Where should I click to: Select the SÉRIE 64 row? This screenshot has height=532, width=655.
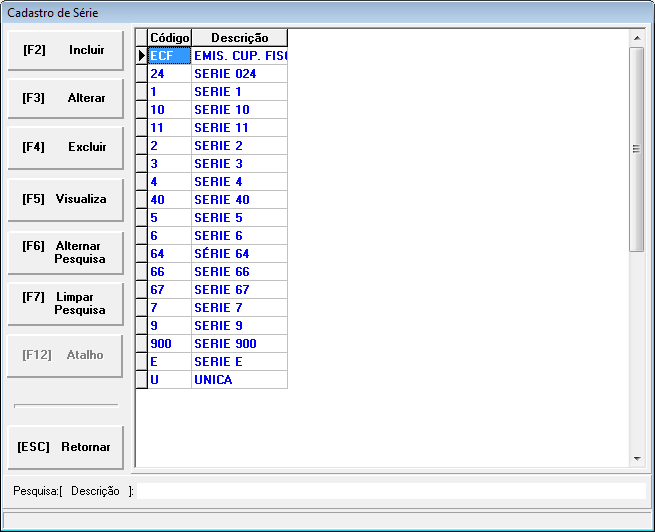(239, 254)
